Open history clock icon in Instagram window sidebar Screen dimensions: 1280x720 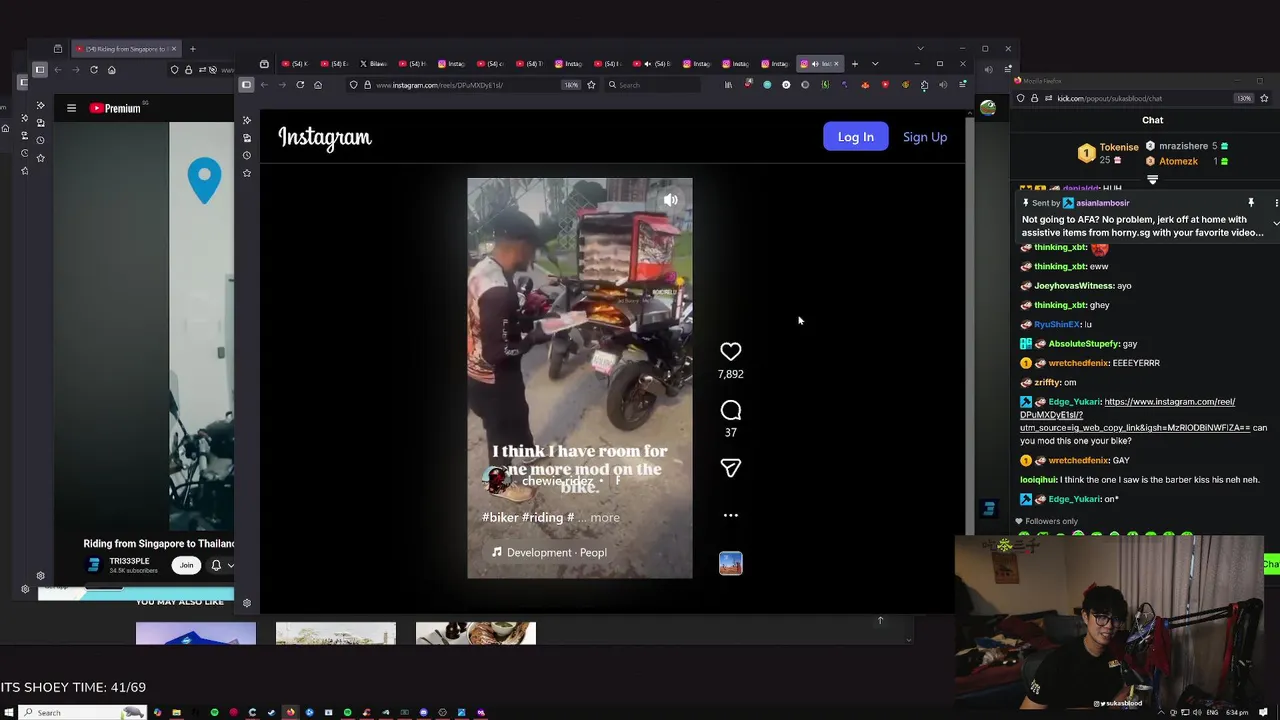247,155
